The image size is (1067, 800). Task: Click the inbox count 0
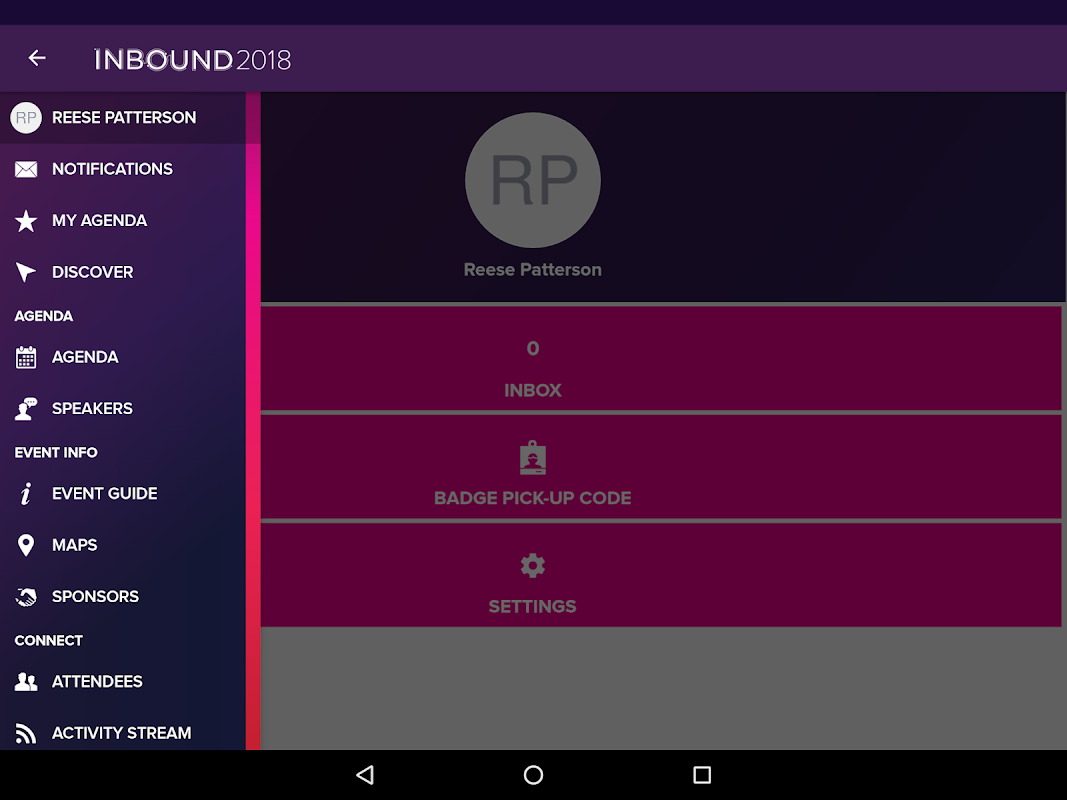pyautogui.click(x=533, y=349)
